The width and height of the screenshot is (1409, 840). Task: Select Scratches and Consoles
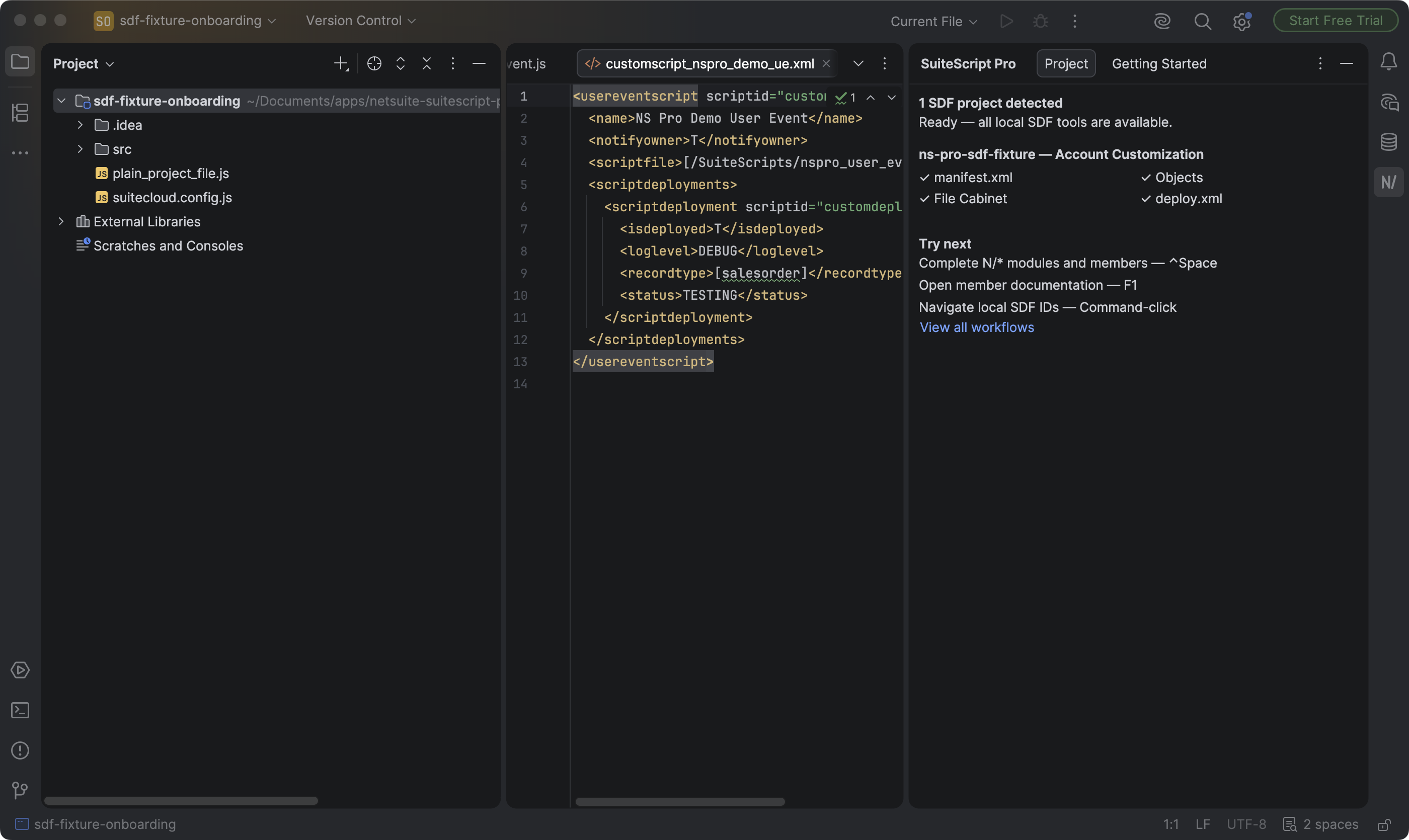click(x=160, y=245)
